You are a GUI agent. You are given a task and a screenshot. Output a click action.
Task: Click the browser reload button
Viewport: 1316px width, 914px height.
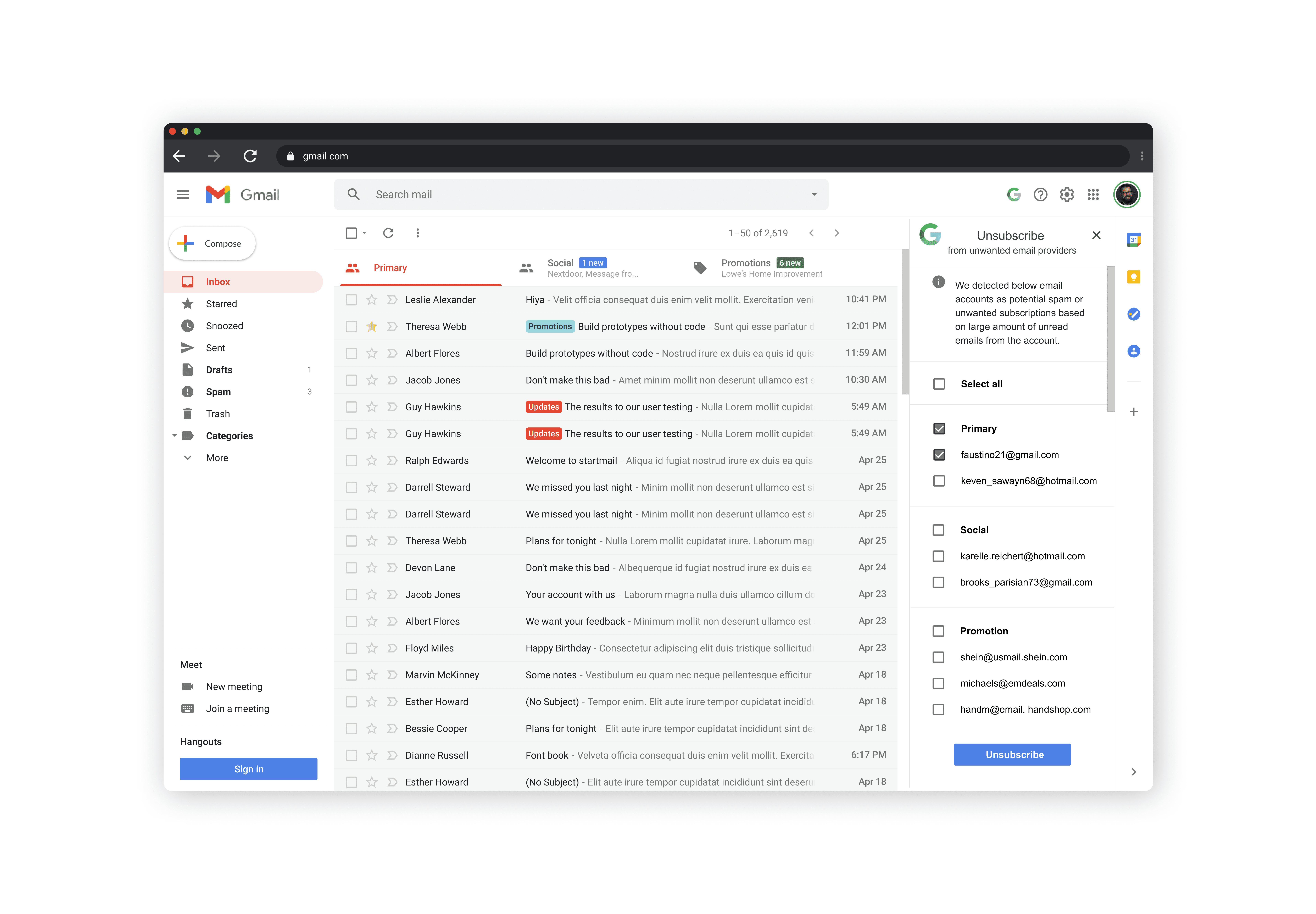point(250,156)
